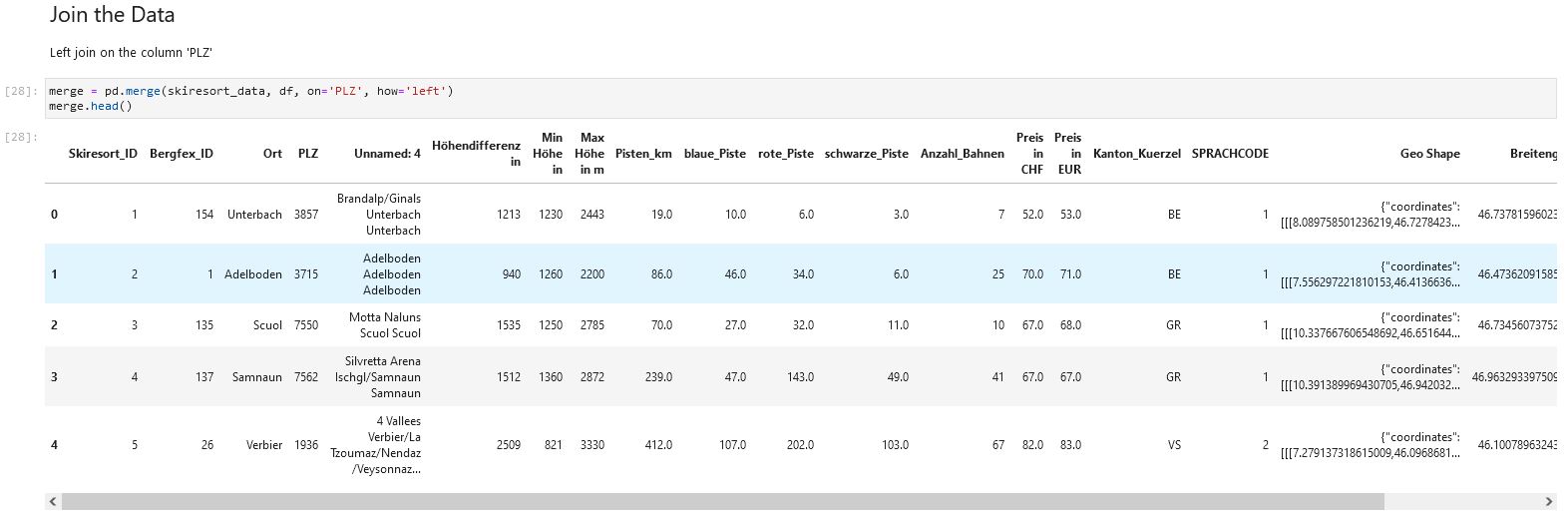Select the Kanton_Kuerzel column header
The height and width of the screenshot is (519, 1568).
pyautogui.click(x=1136, y=154)
